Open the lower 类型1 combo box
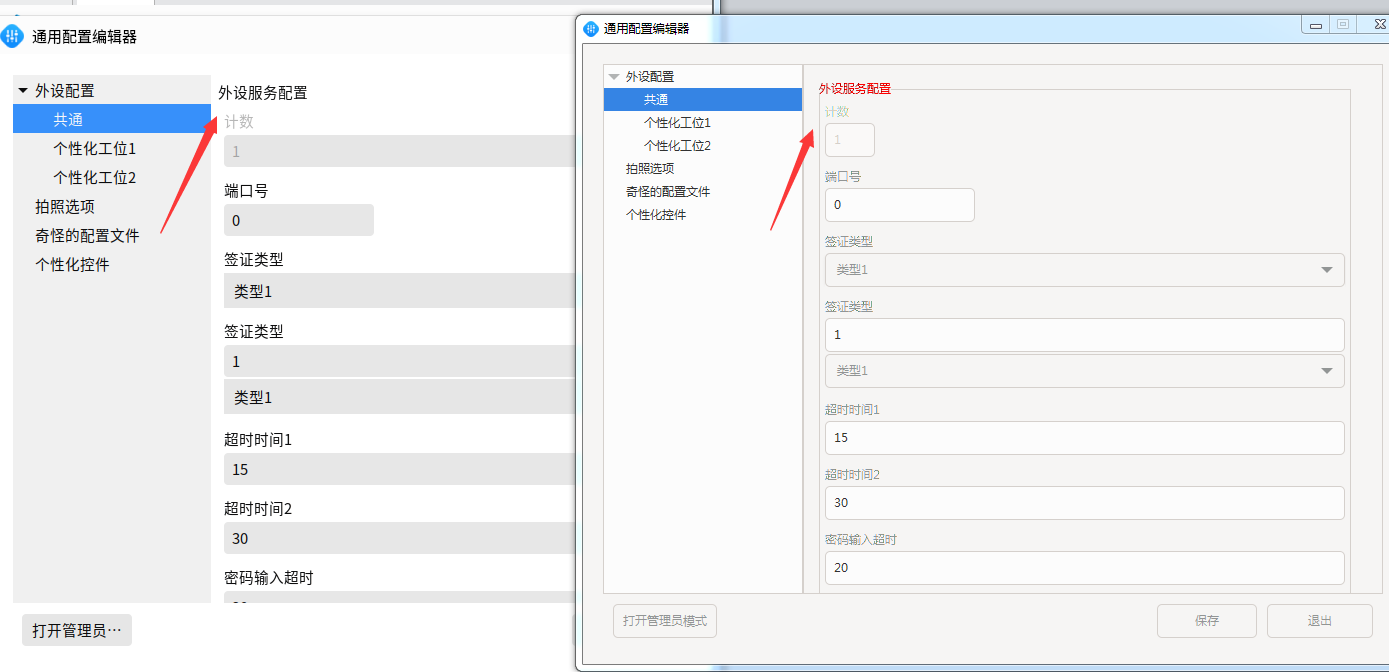This screenshot has height=672, width=1389. point(1084,371)
